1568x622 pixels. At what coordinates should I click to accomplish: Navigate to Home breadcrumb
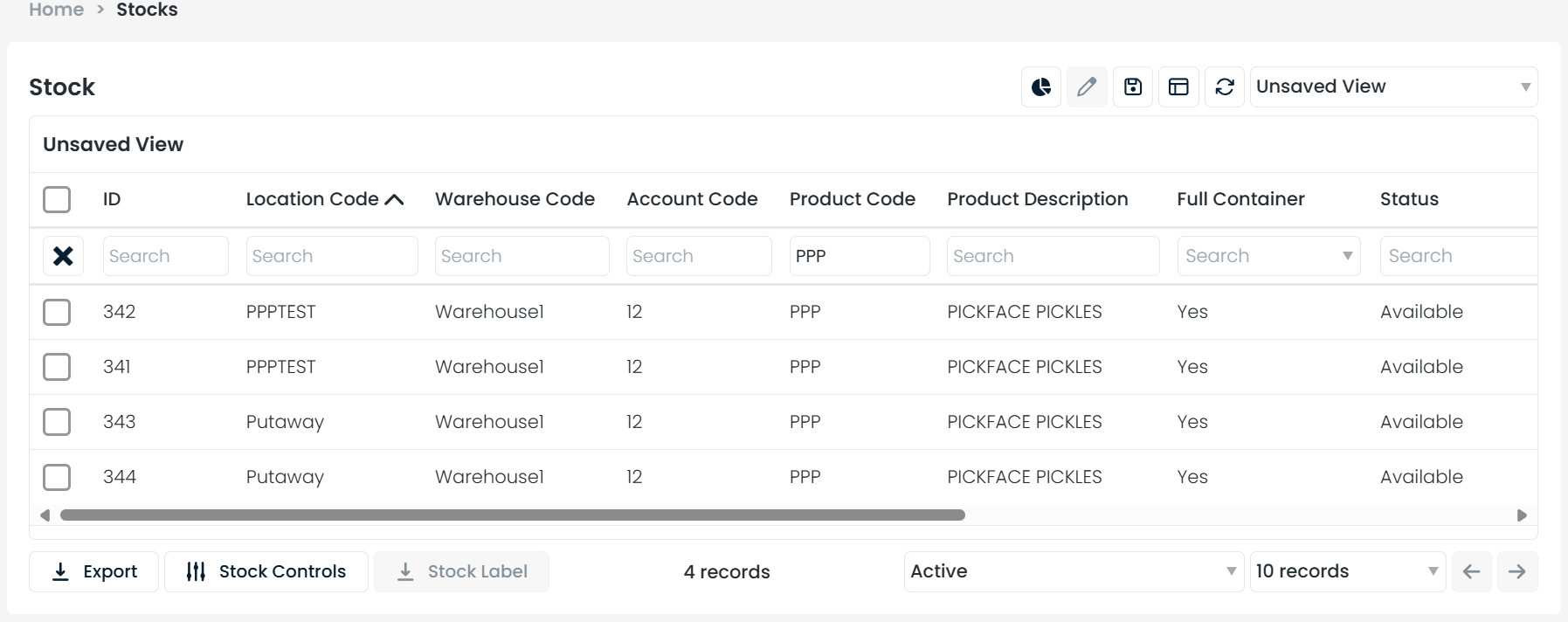click(56, 10)
